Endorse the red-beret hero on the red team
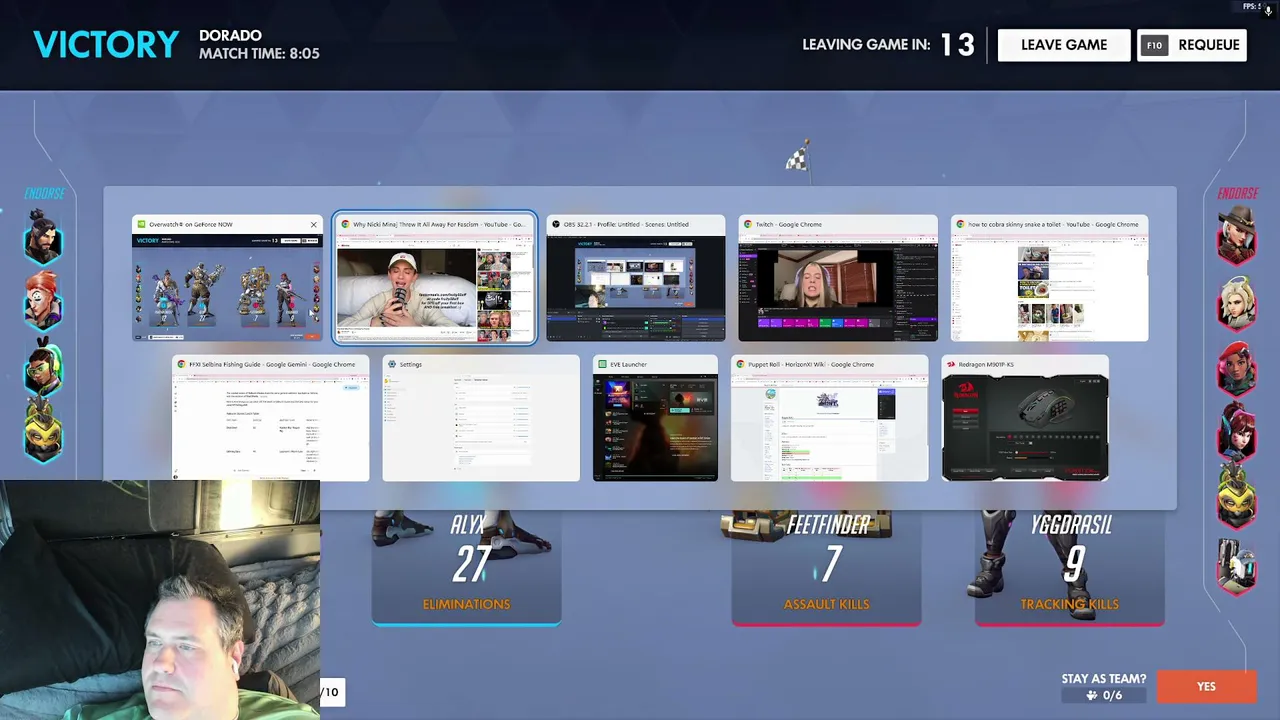Image resolution: width=1280 pixels, height=720 pixels. 1237,367
